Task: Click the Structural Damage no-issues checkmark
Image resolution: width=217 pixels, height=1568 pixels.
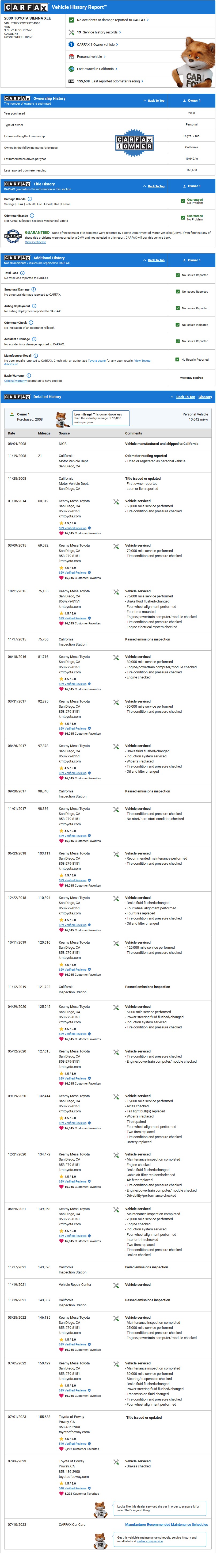Action: 177,292
